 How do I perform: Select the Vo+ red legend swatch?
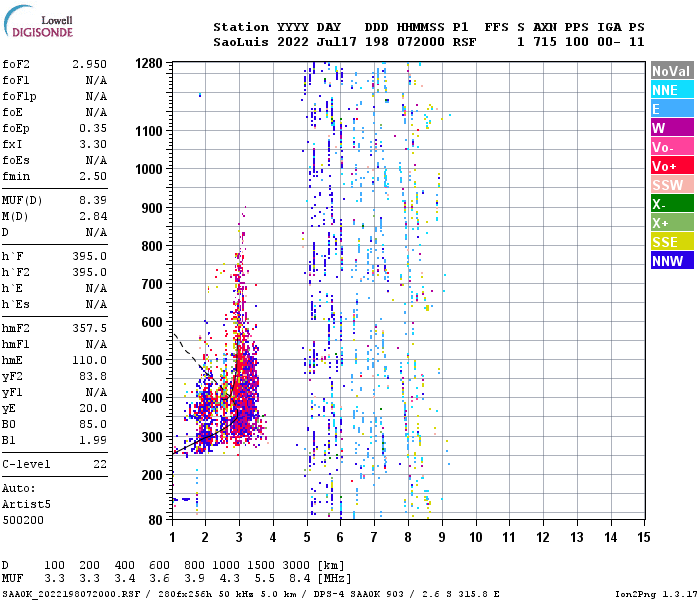coord(672,166)
